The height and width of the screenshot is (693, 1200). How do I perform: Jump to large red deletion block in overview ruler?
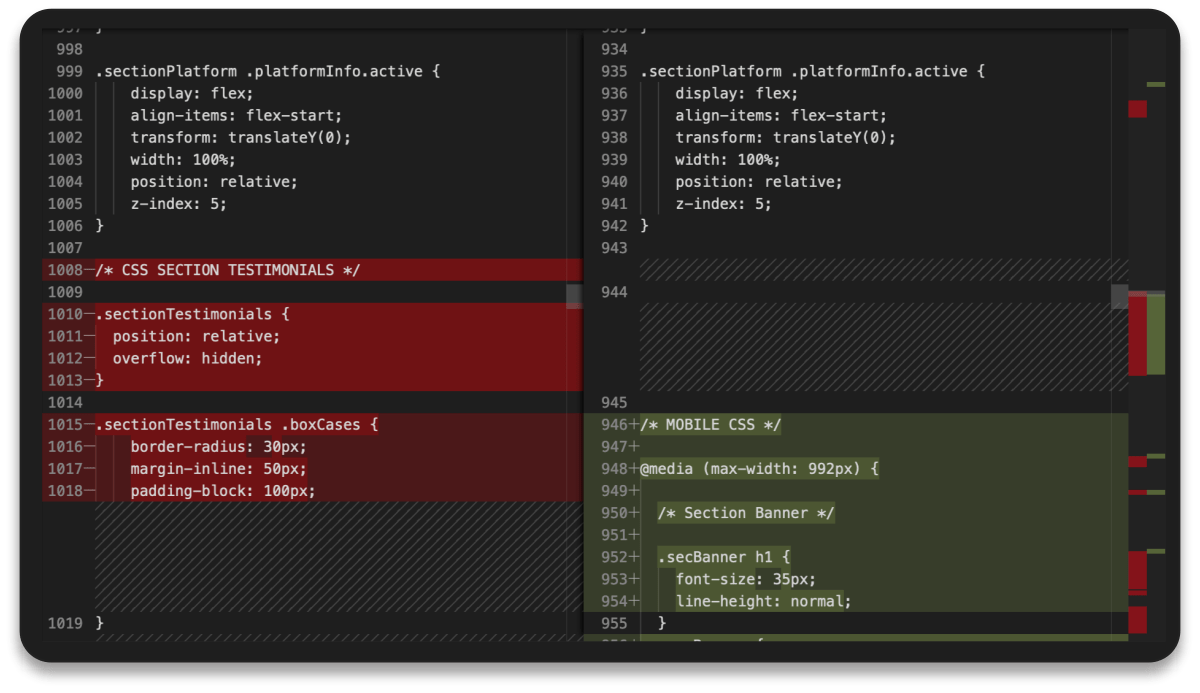click(1137, 335)
